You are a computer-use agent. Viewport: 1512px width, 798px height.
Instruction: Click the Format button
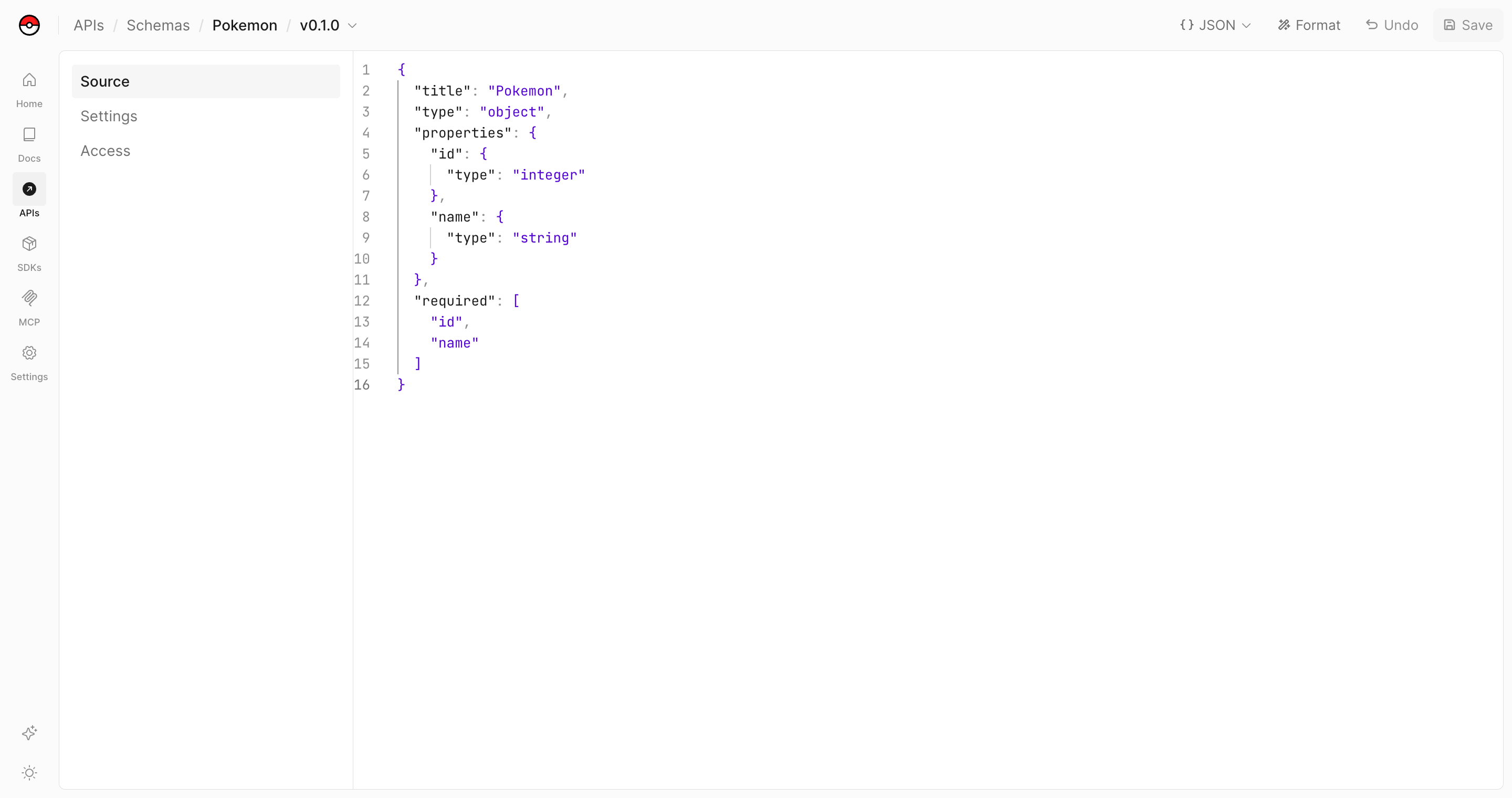pyautogui.click(x=1309, y=25)
